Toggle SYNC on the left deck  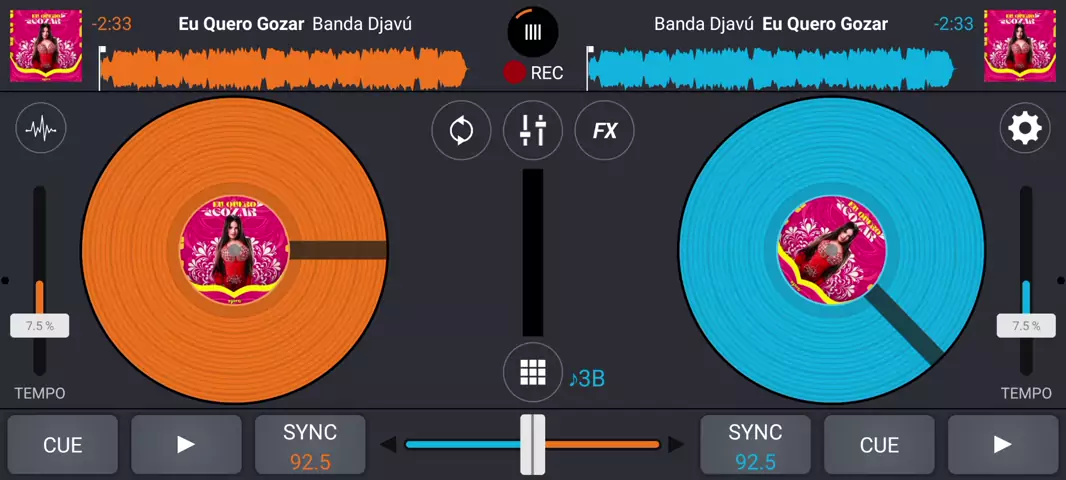click(310, 445)
